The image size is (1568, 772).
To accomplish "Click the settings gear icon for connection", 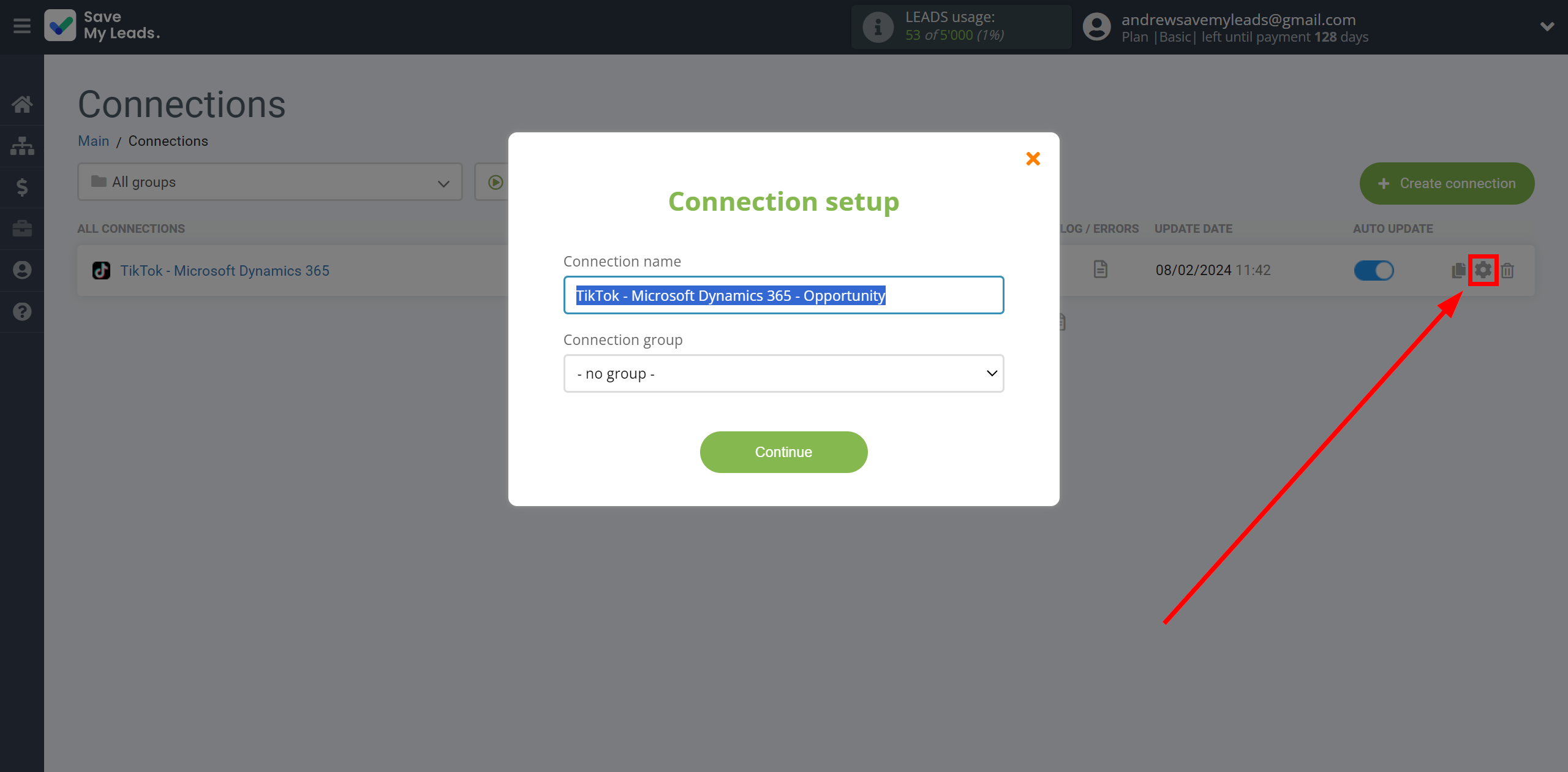I will coord(1483,270).
